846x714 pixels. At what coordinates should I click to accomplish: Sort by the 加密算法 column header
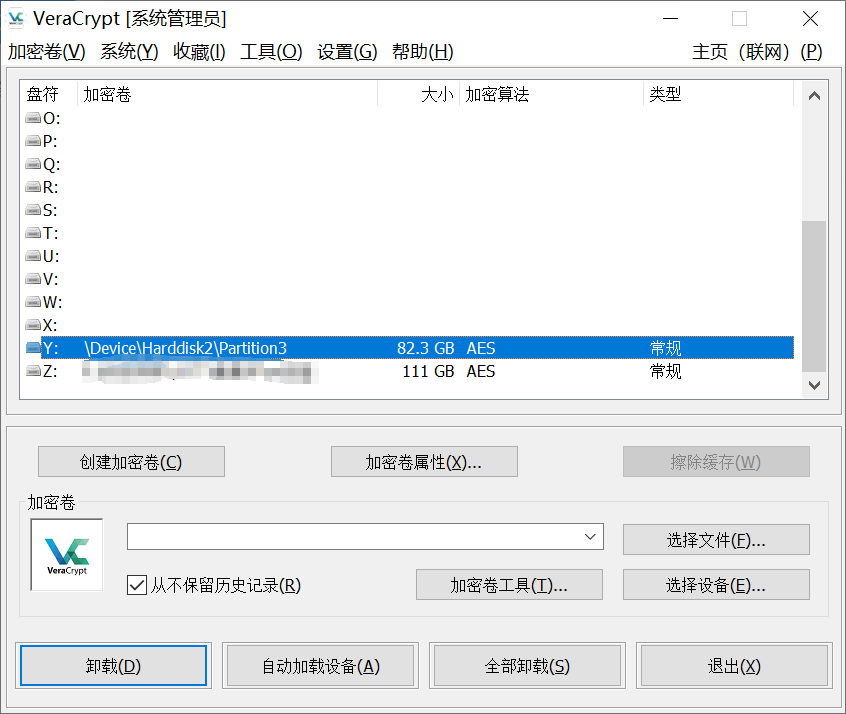pyautogui.click(x=551, y=94)
